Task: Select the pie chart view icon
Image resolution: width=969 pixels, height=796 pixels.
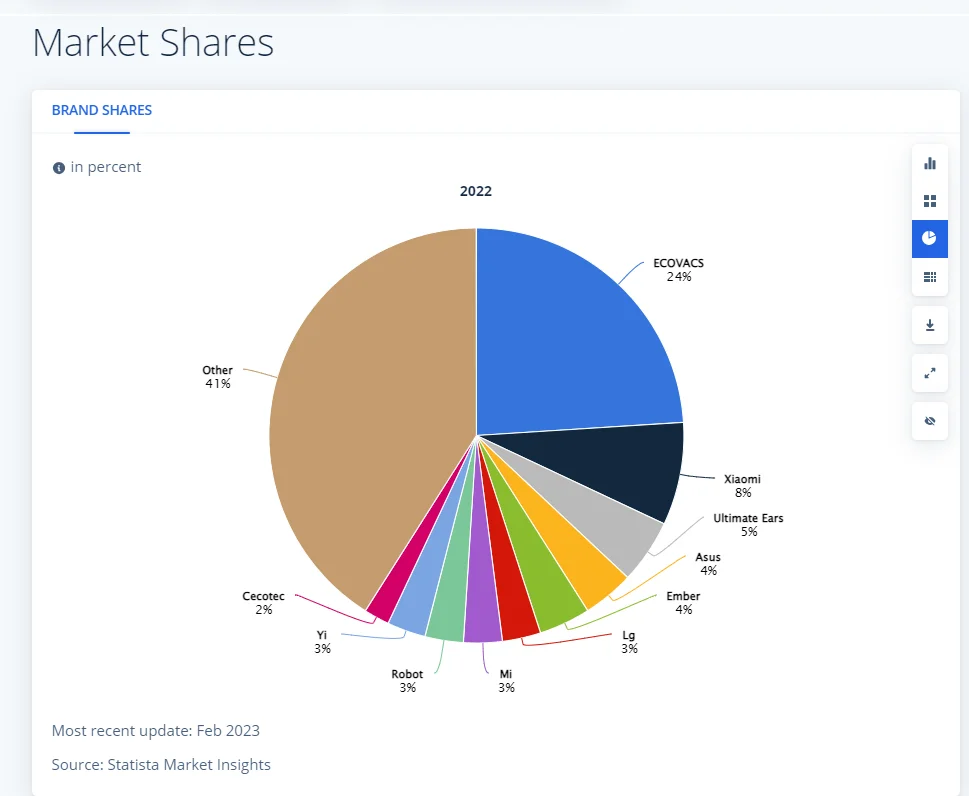Action: [x=929, y=239]
